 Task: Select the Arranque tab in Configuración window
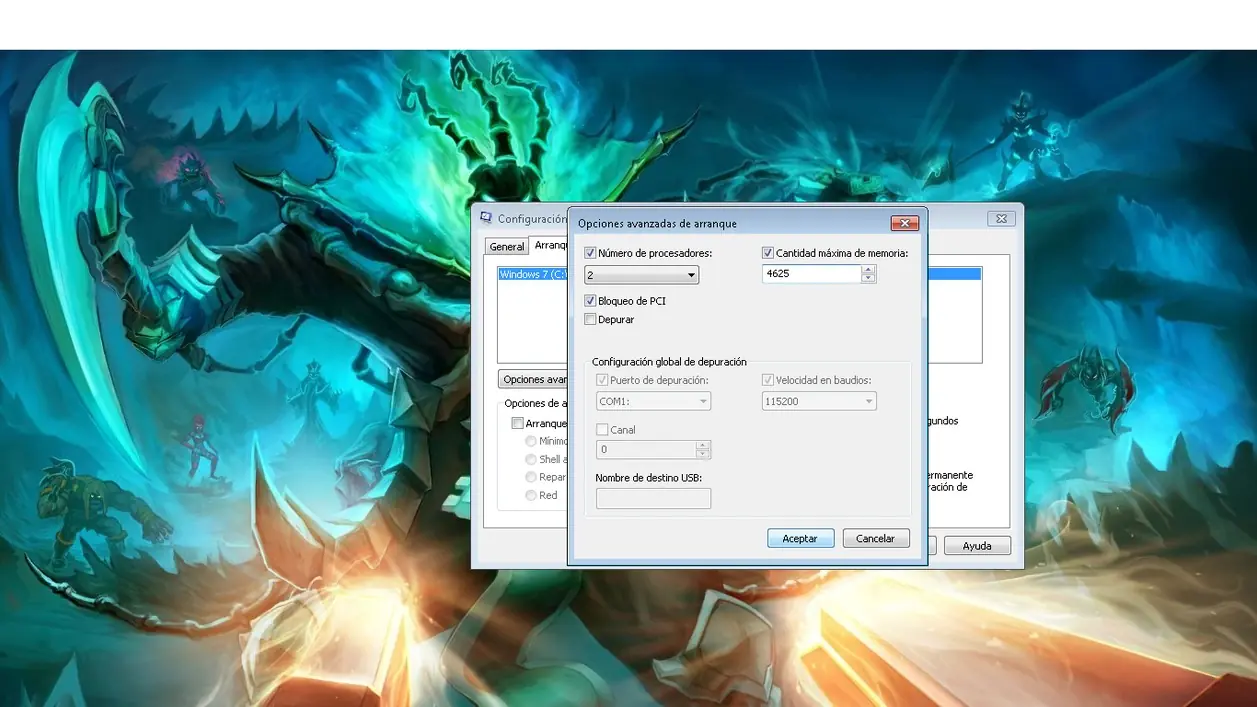pyautogui.click(x=550, y=245)
